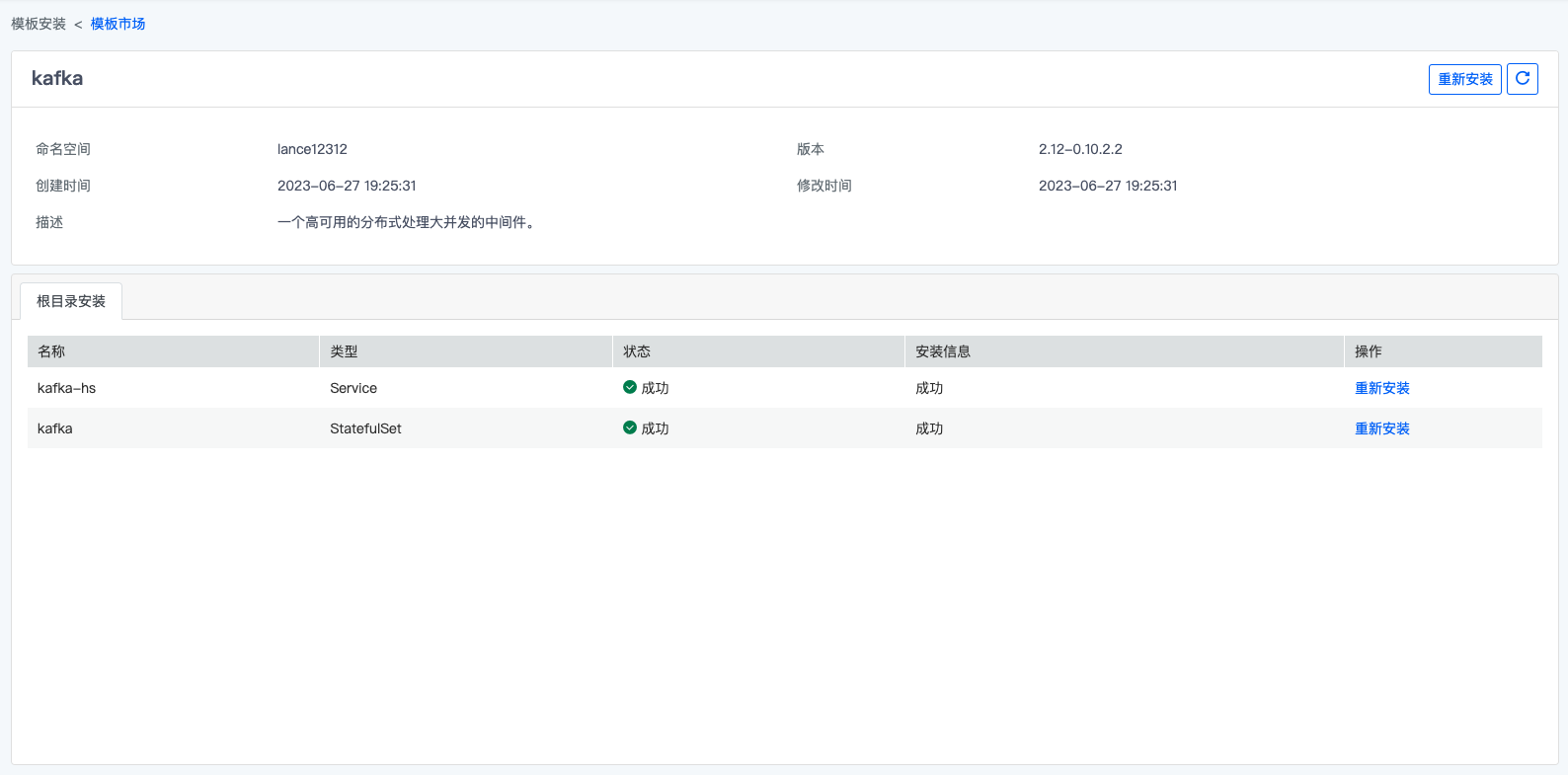Click the top-right 重新安装 button
Viewport: 1568px width, 775px height.
pos(1464,79)
